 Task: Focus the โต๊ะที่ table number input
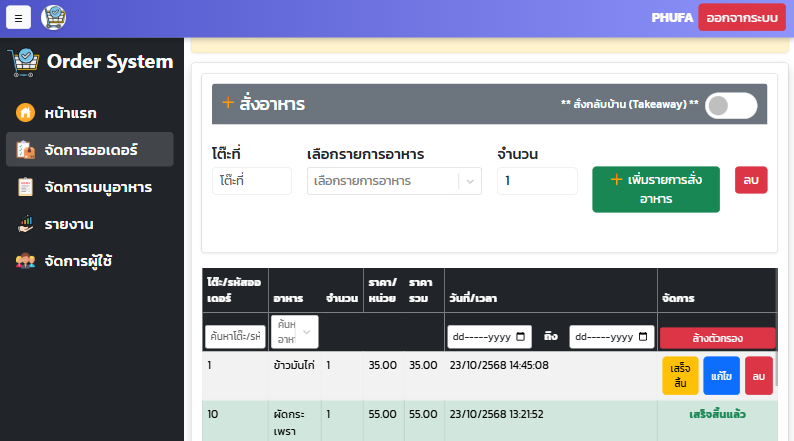point(251,181)
